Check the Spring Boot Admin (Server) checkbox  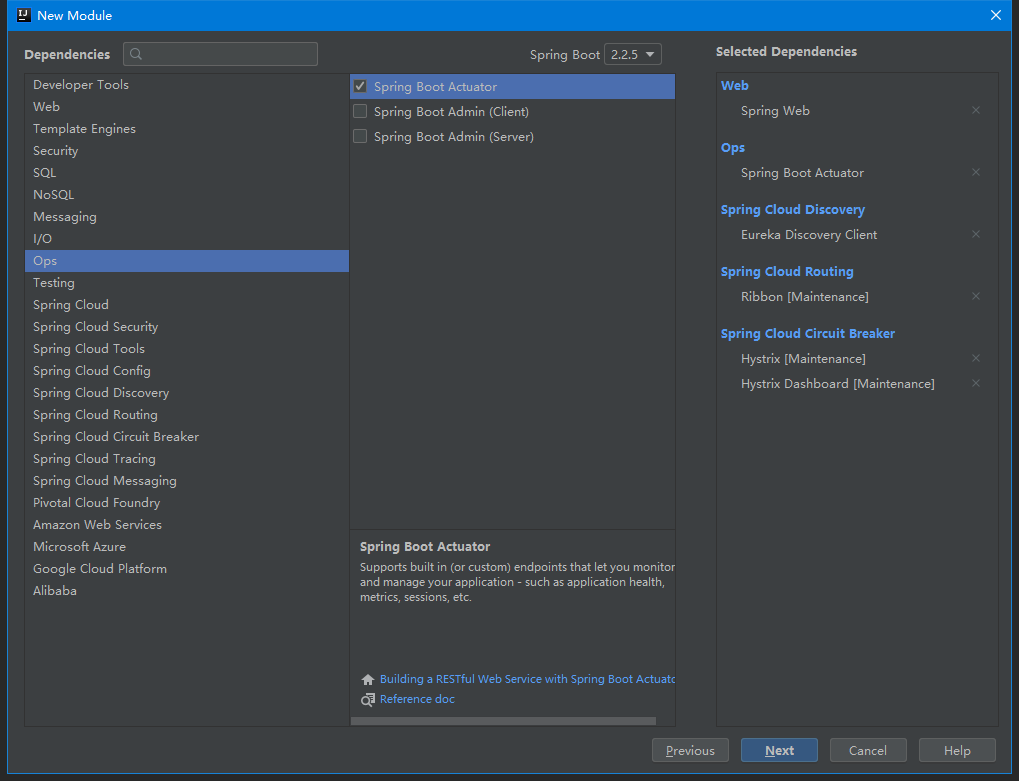coord(360,136)
